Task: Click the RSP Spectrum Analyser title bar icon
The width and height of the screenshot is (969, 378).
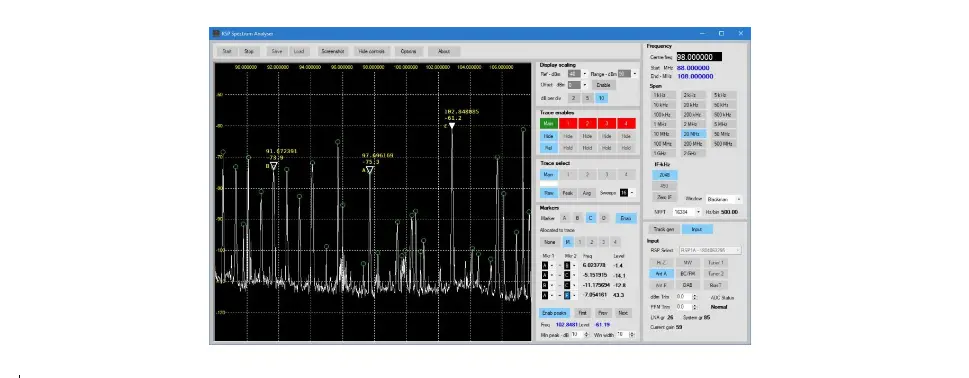Action: click(216, 33)
